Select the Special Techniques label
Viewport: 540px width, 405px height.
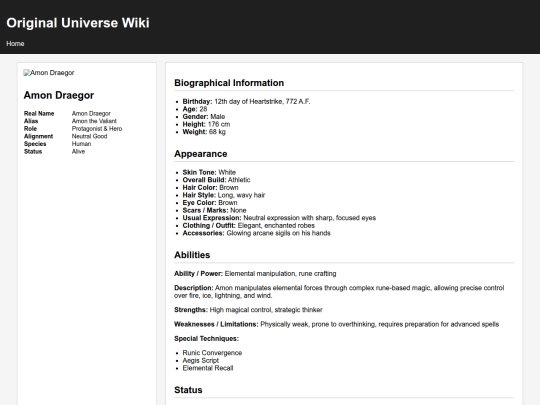[x=207, y=339]
